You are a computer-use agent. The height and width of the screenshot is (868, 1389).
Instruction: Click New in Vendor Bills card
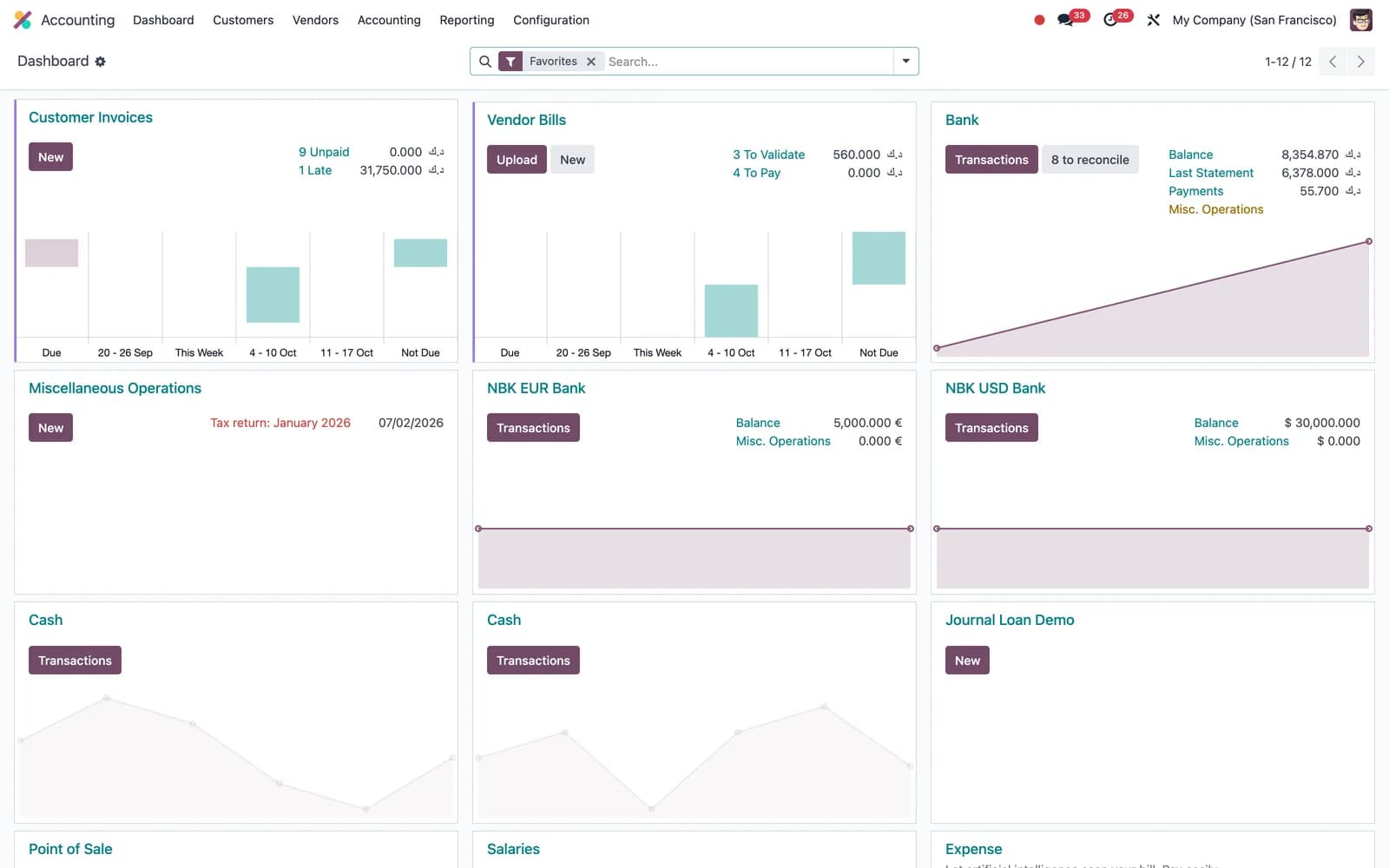(x=572, y=160)
